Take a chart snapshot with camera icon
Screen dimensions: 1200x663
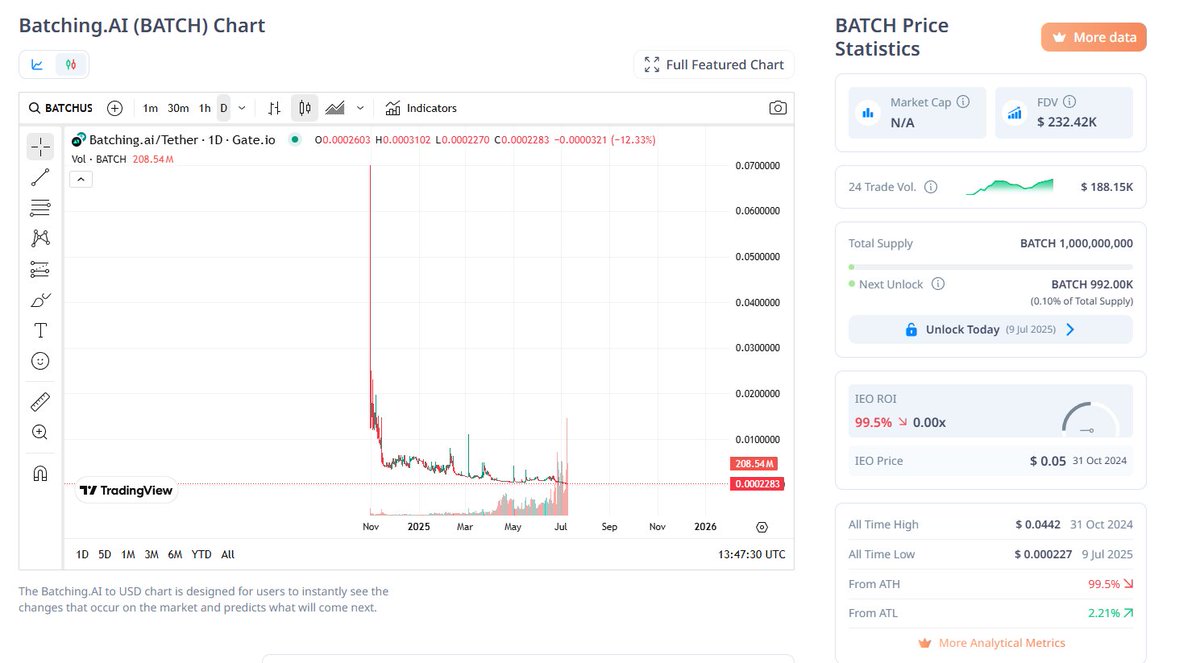pyautogui.click(x=778, y=108)
